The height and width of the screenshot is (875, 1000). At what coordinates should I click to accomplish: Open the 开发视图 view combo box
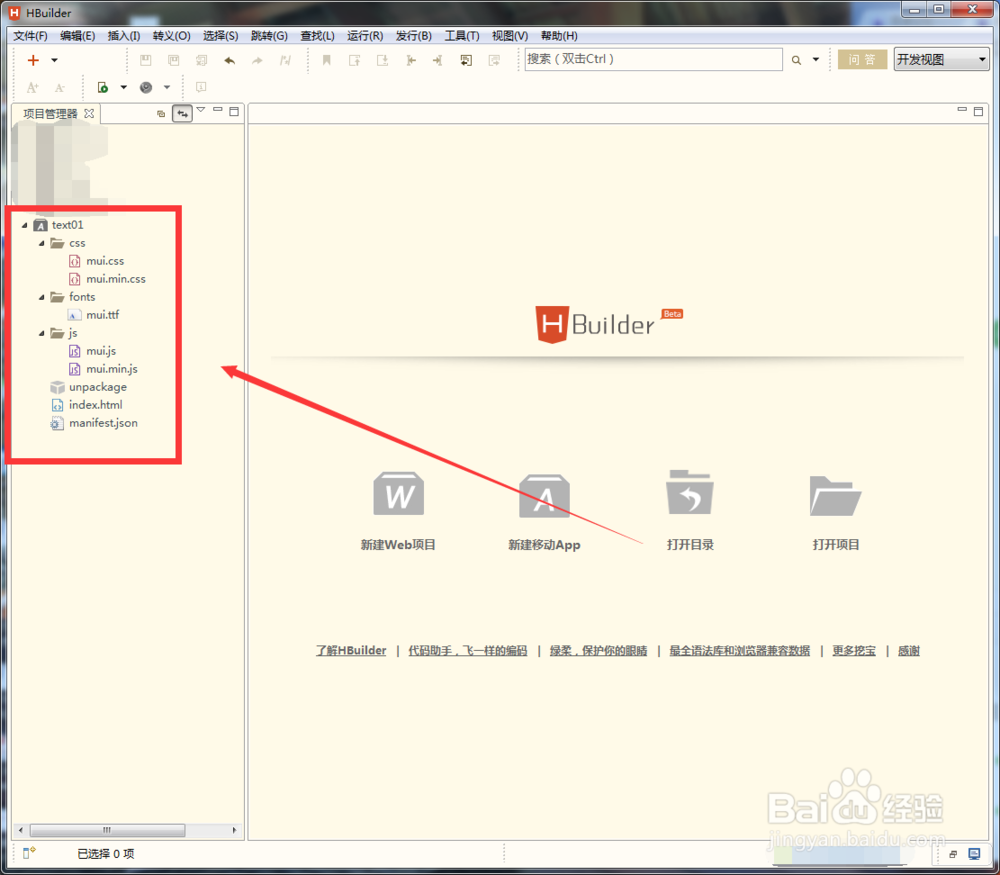click(941, 59)
